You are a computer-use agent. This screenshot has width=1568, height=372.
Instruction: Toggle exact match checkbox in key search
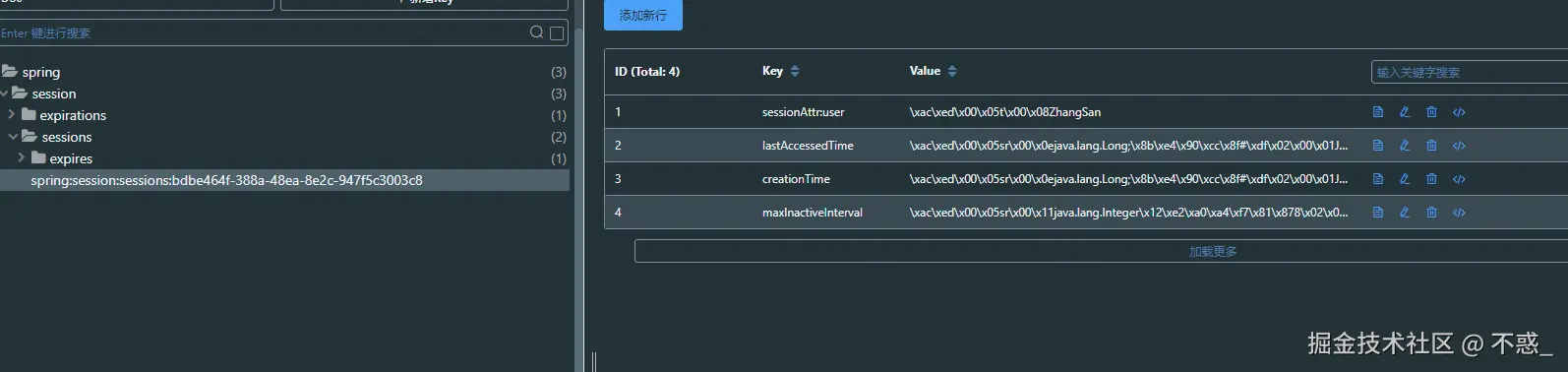point(557,33)
